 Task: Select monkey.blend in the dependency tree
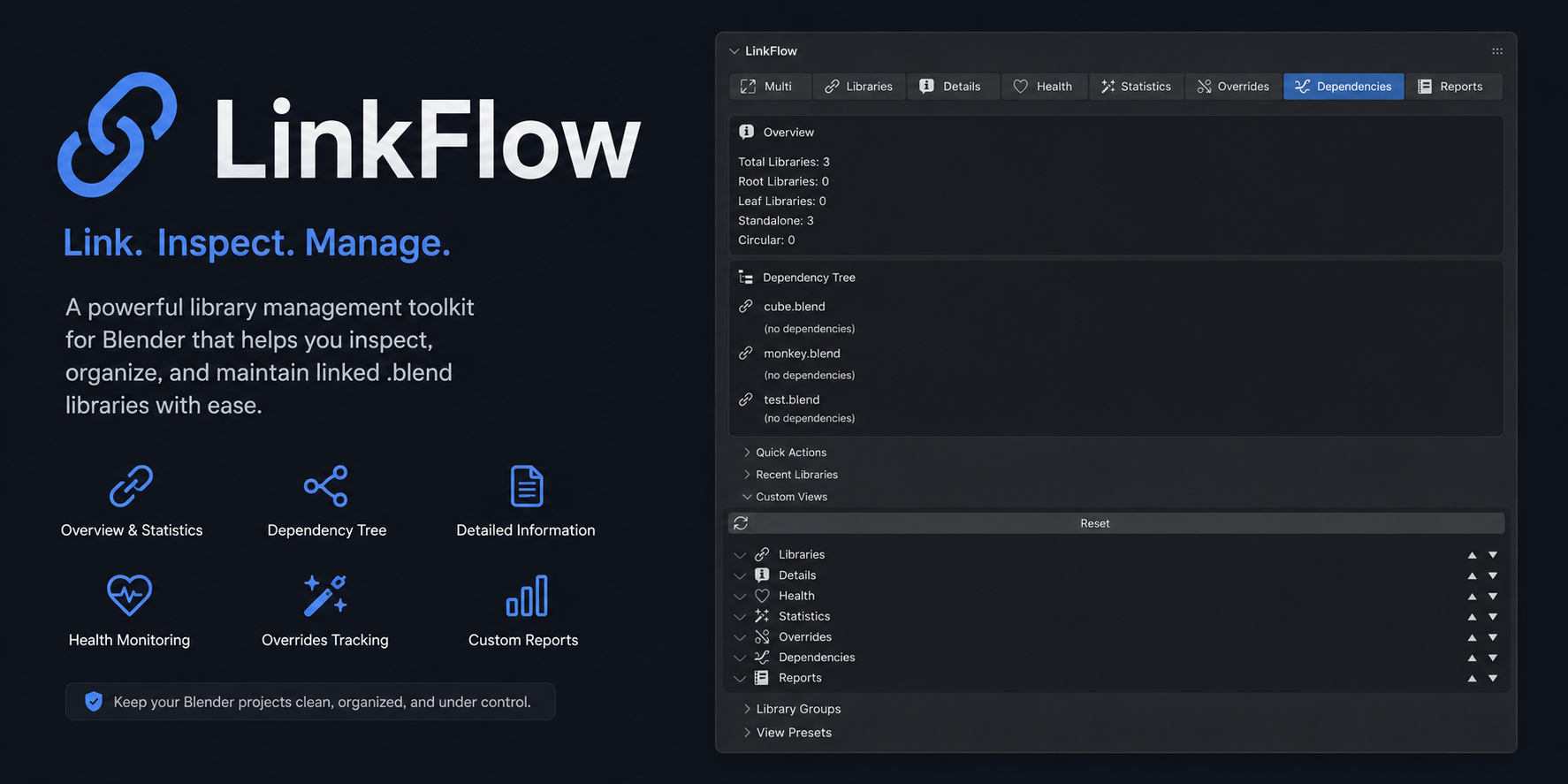point(802,354)
